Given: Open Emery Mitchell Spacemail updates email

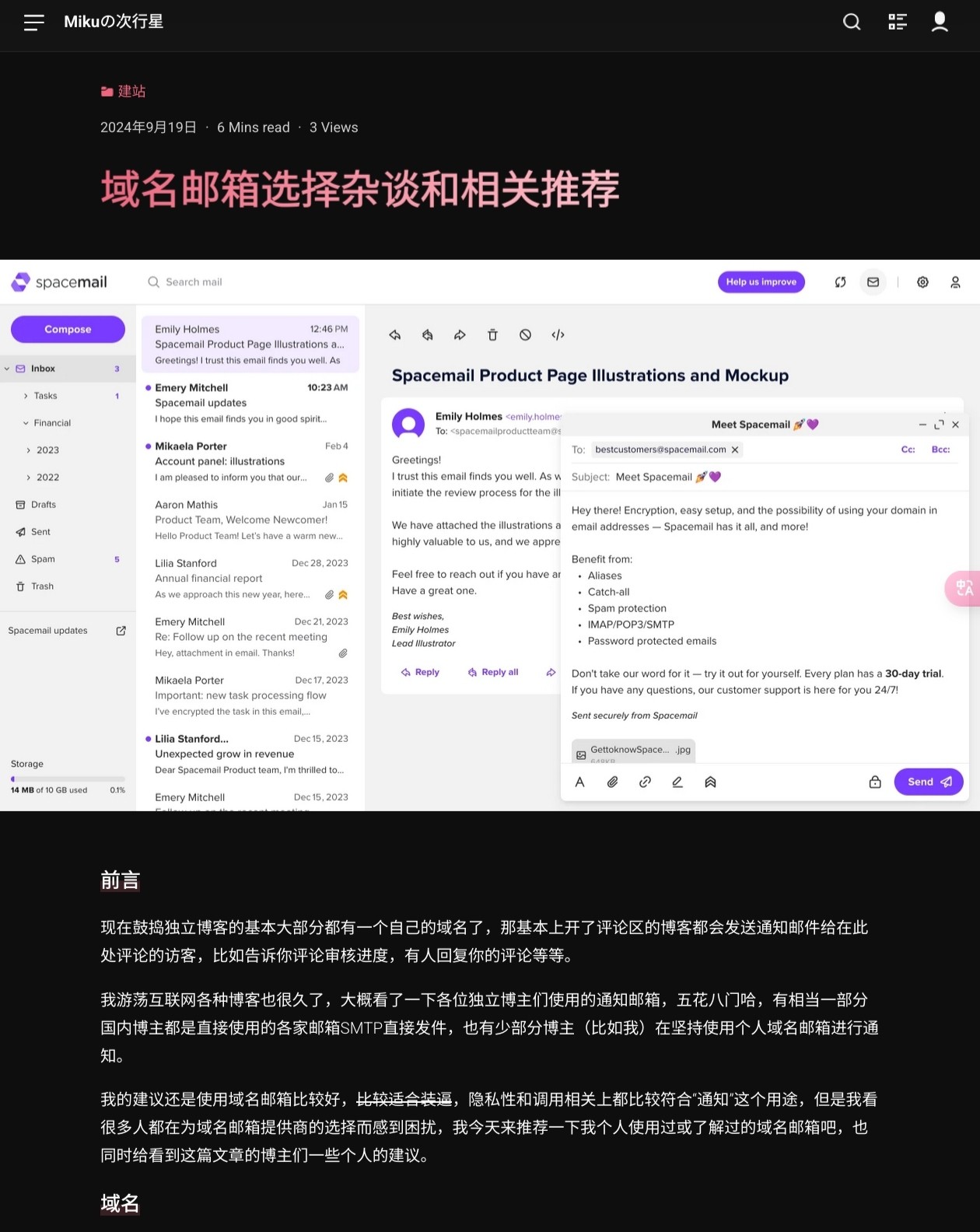Looking at the screenshot, I should click(x=250, y=403).
